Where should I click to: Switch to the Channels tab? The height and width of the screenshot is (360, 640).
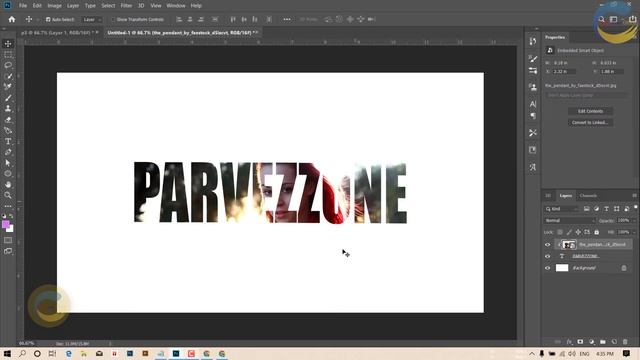[x=588, y=196]
